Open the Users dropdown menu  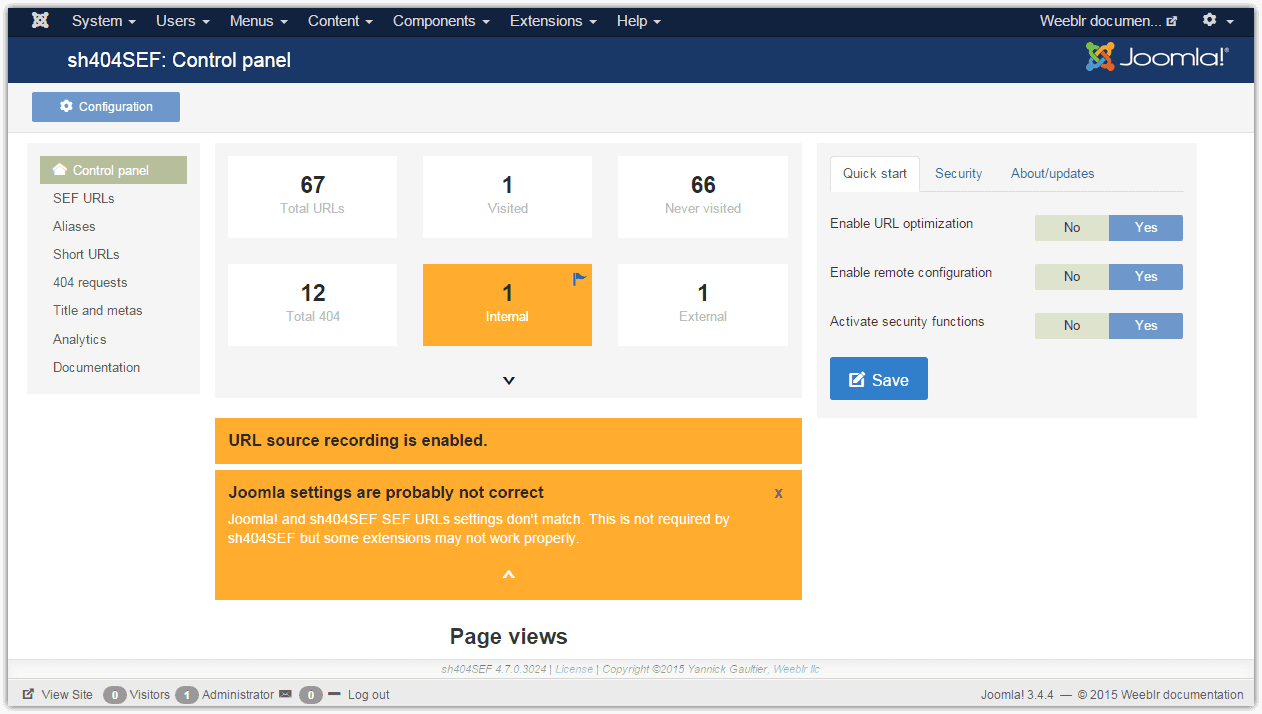183,20
